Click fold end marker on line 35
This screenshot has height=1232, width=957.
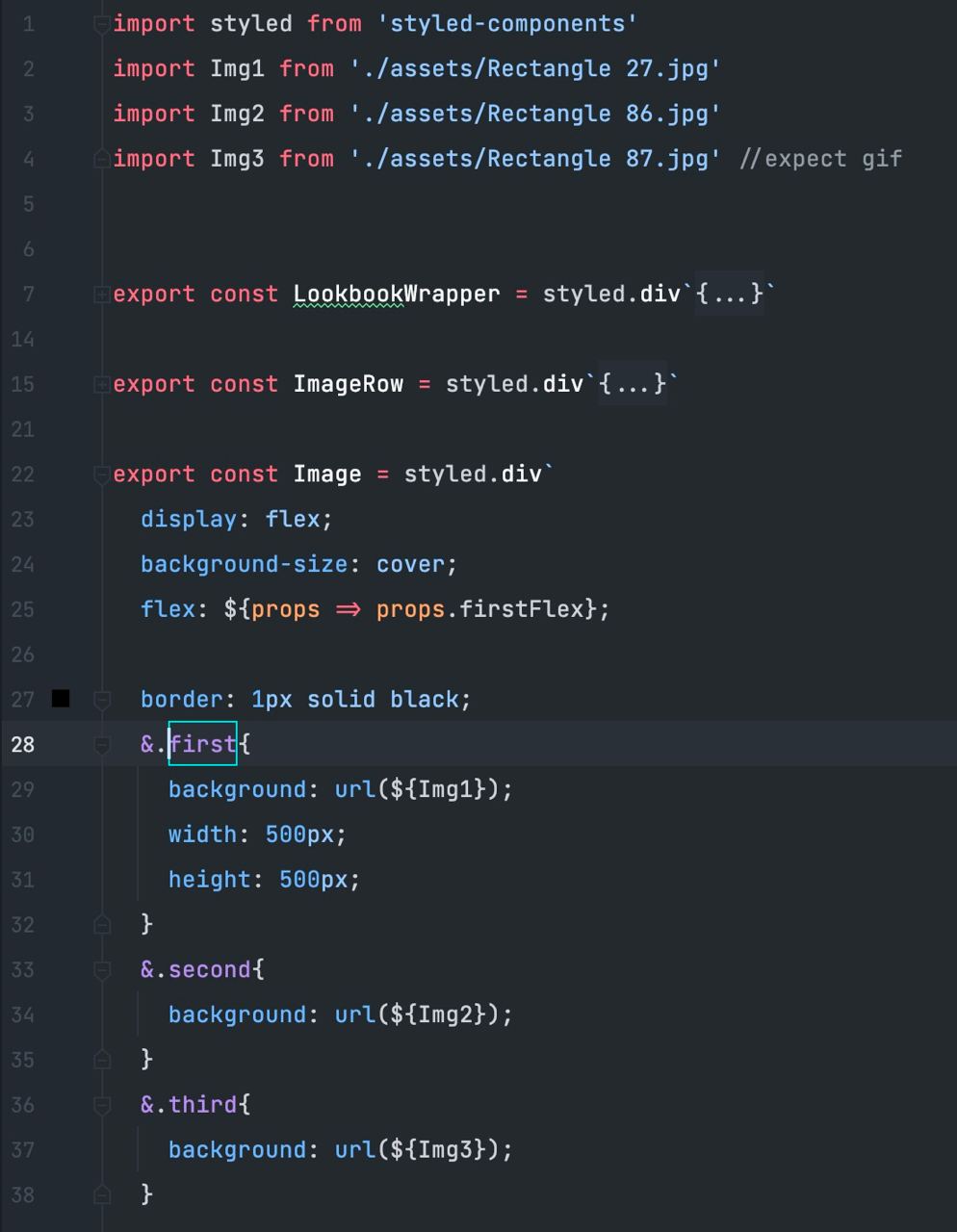[101, 1059]
